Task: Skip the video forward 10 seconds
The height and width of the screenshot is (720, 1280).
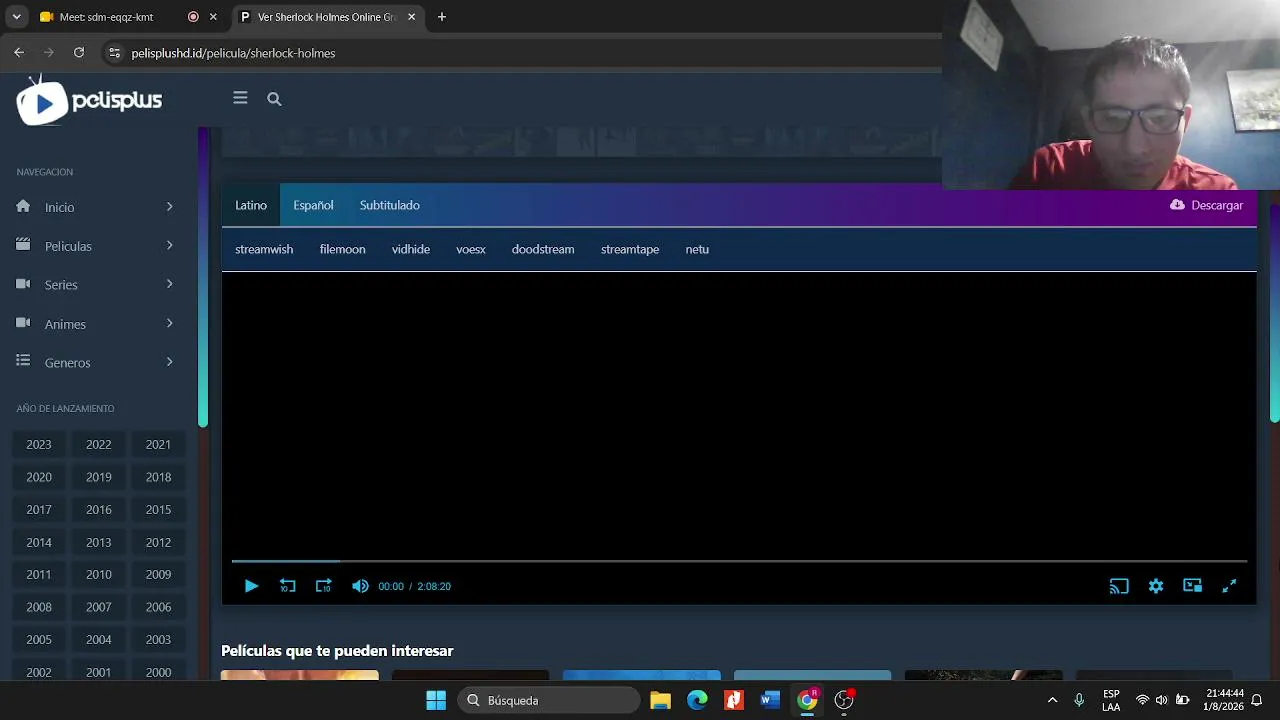Action: 323,586
